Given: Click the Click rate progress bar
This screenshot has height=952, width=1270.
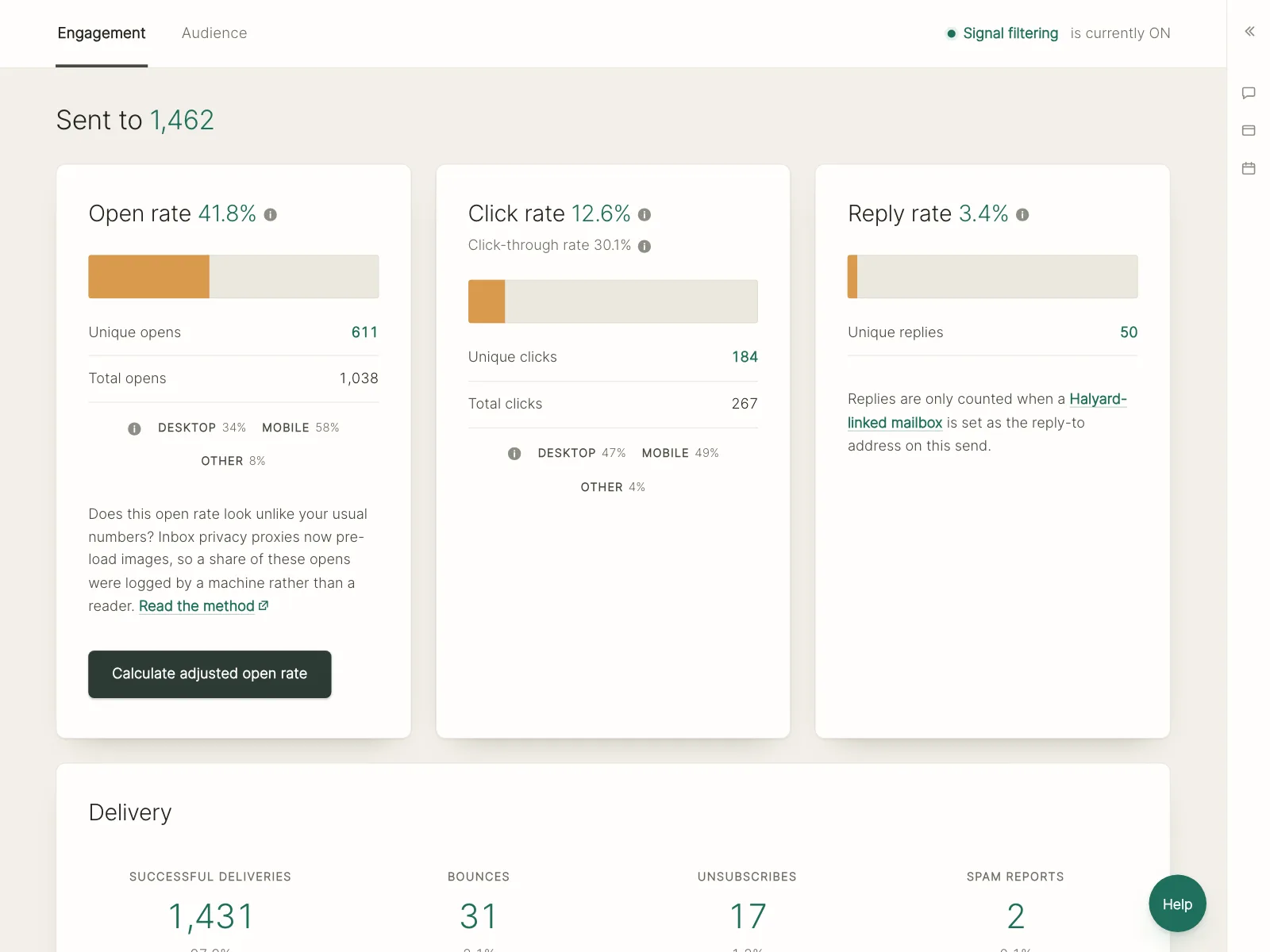Looking at the screenshot, I should coord(613,301).
